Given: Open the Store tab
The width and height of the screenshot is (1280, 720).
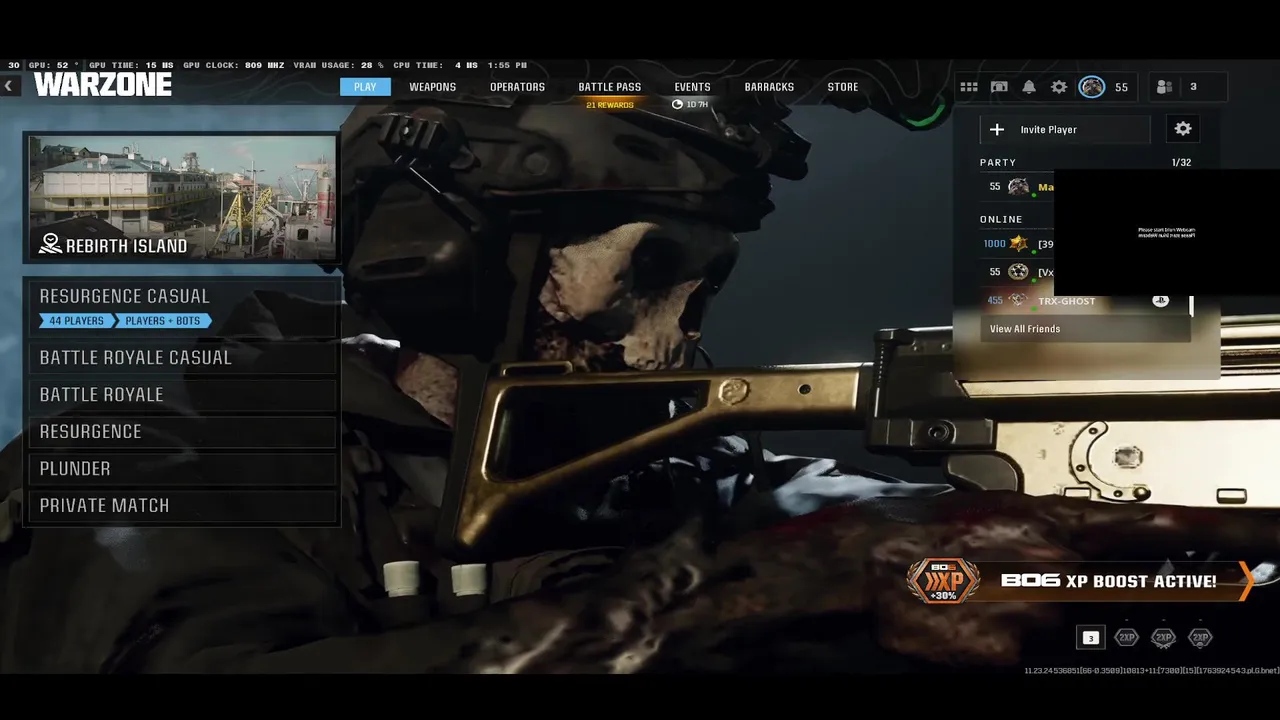Looking at the screenshot, I should (843, 87).
